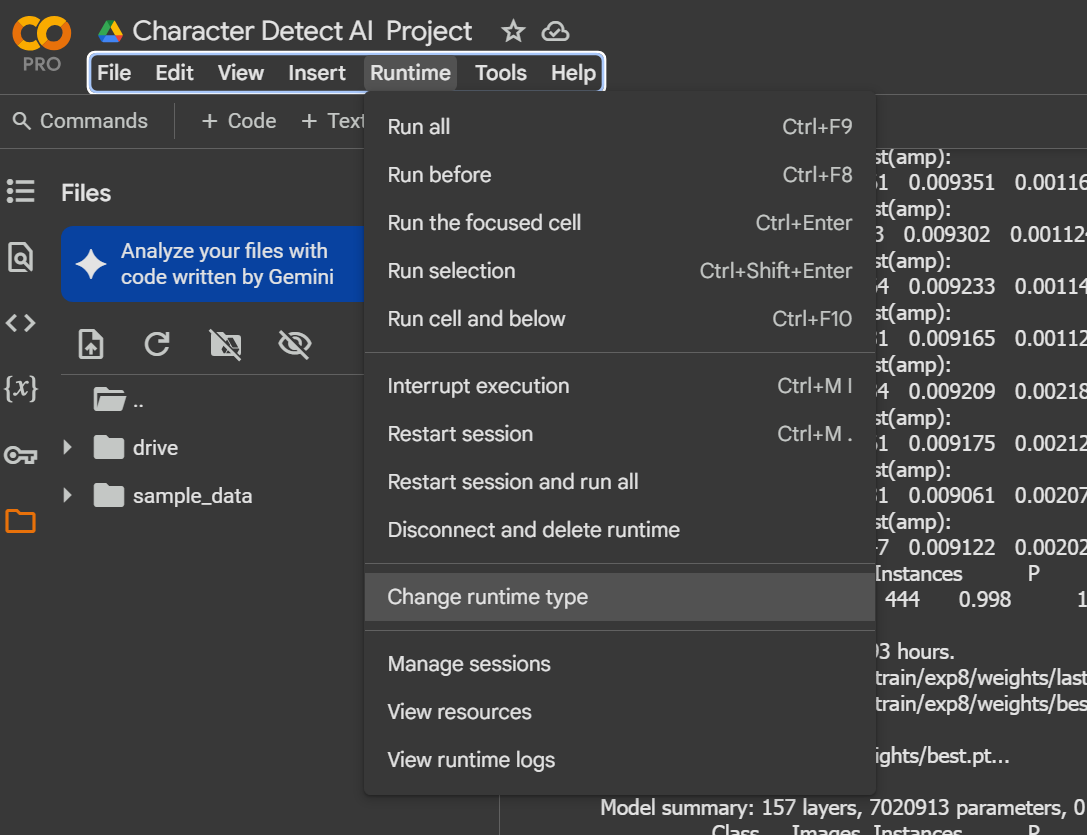Click the notebook title Character Detect AI Project
The image size is (1087, 835).
[x=302, y=31]
